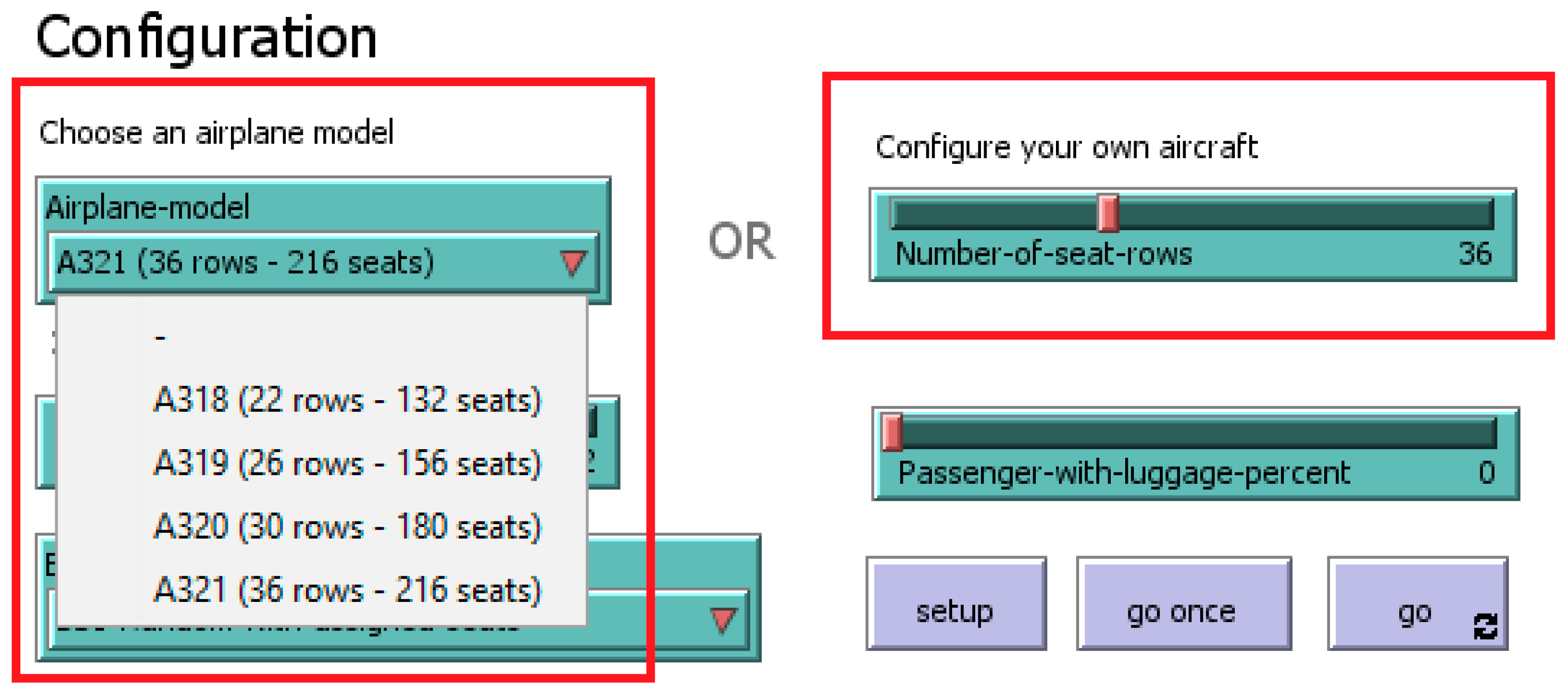Screen dimensions: 1568x695
Task: Select A318 (22 rows - 132 seats)
Action: [x=347, y=400]
